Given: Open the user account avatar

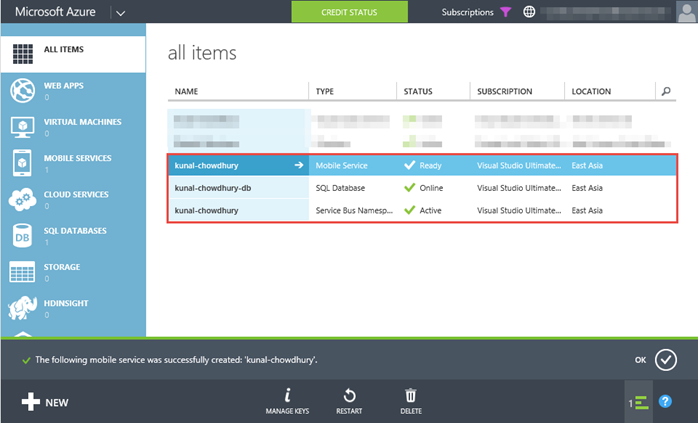Looking at the screenshot, I should pos(686,12).
